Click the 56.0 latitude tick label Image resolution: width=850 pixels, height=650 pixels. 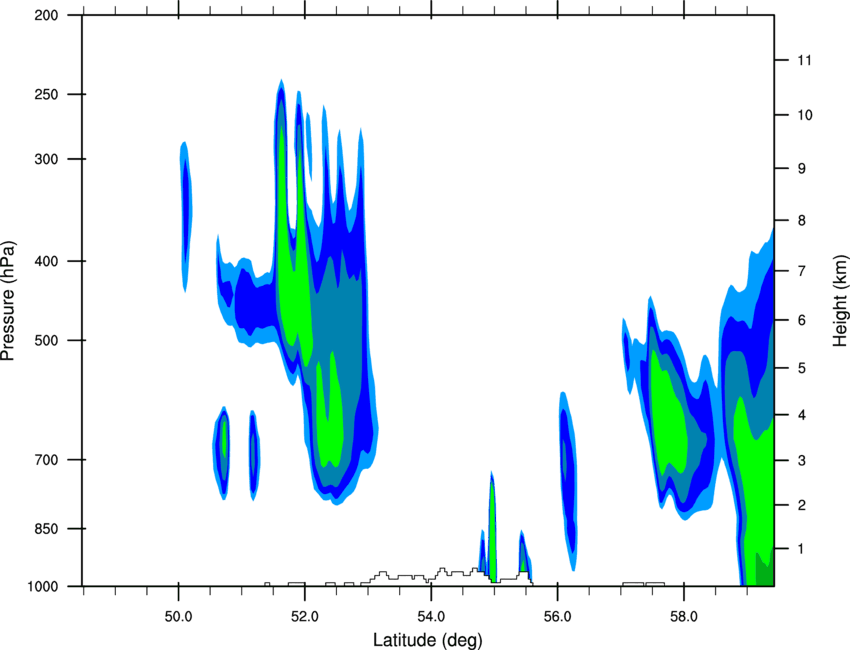[557, 617]
